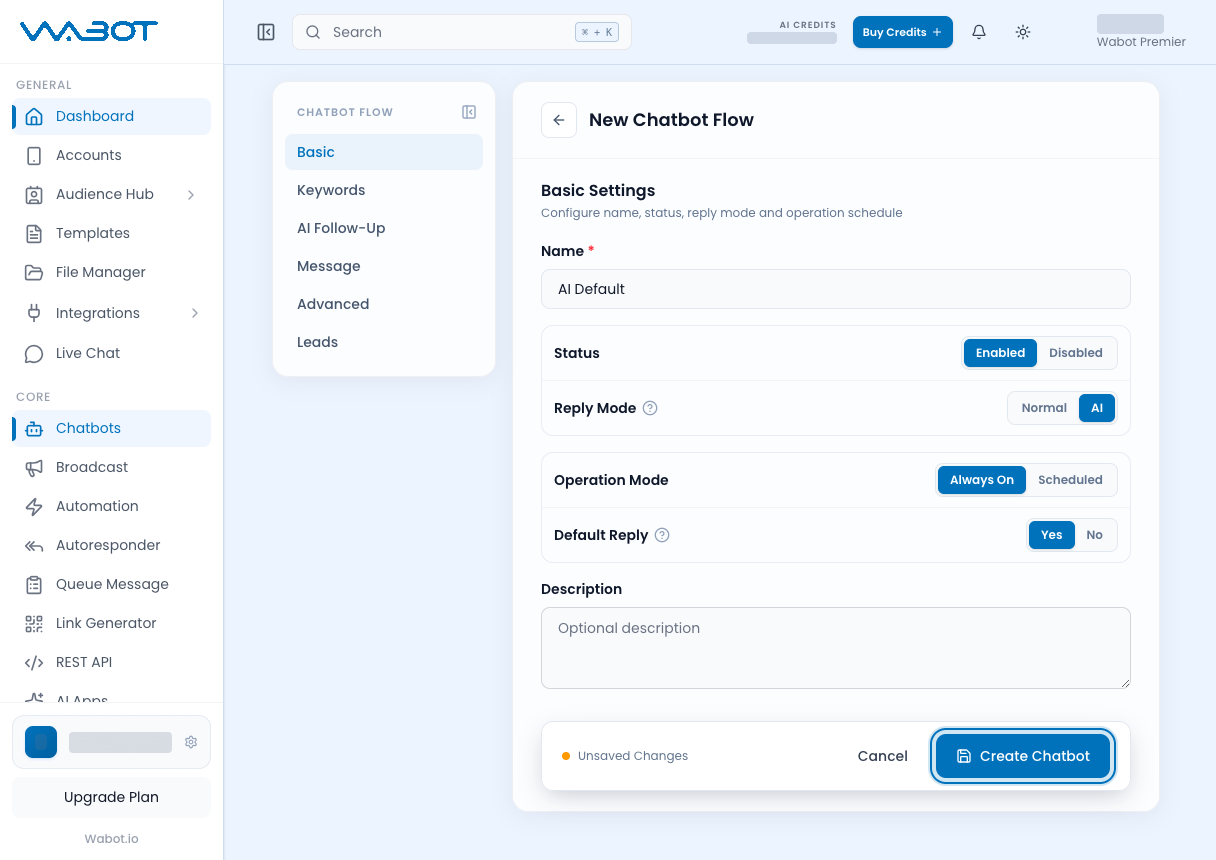The image size is (1216, 860).
Task: Click the Templates document icon
Action: point(34,233)
